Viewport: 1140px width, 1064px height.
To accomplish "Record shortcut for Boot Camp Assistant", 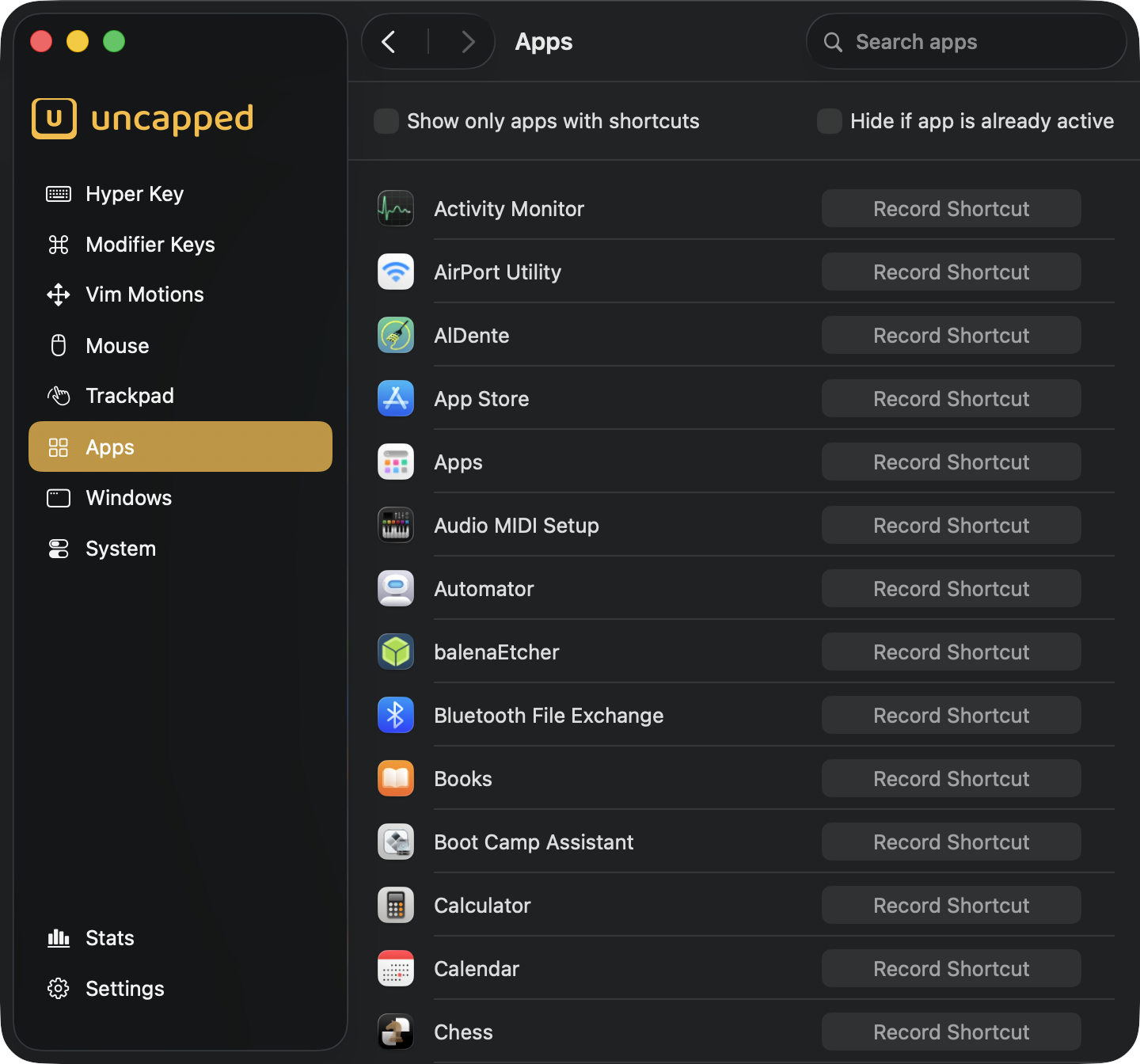I will [951, 842].
